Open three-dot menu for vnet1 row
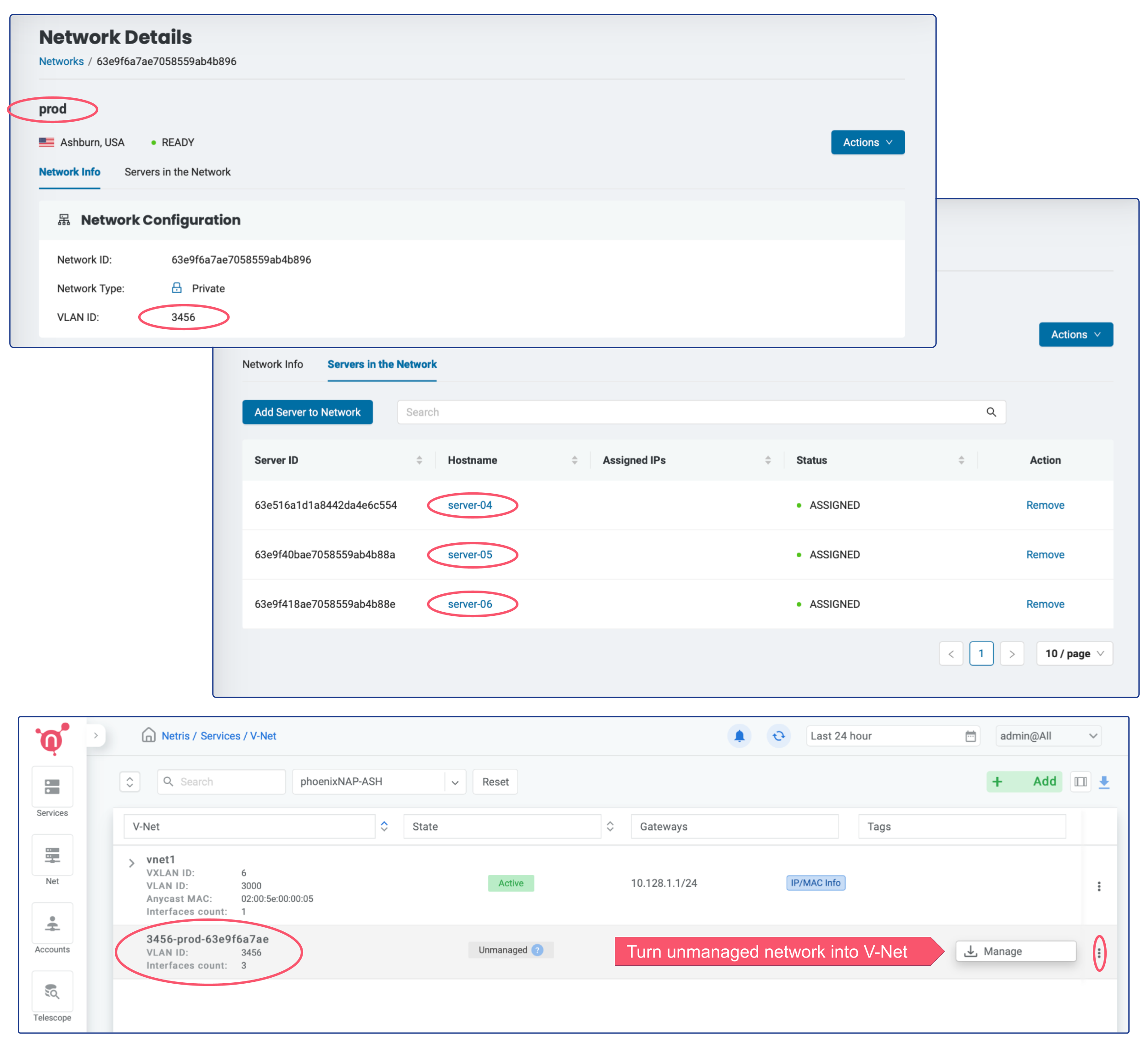This screenshot has width=1148, height=1048. [1098, 886]
